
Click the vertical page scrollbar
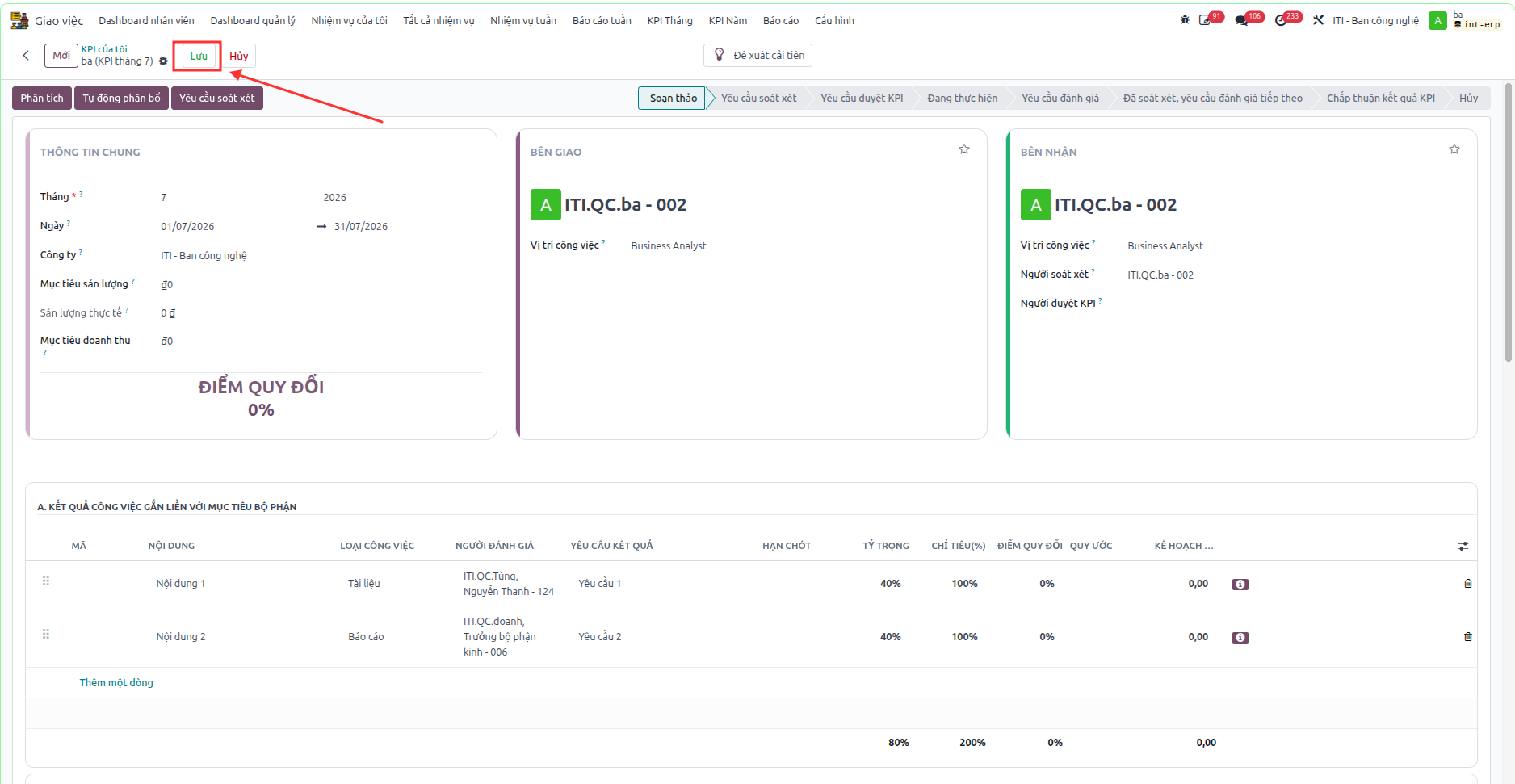coord(1509,222)
